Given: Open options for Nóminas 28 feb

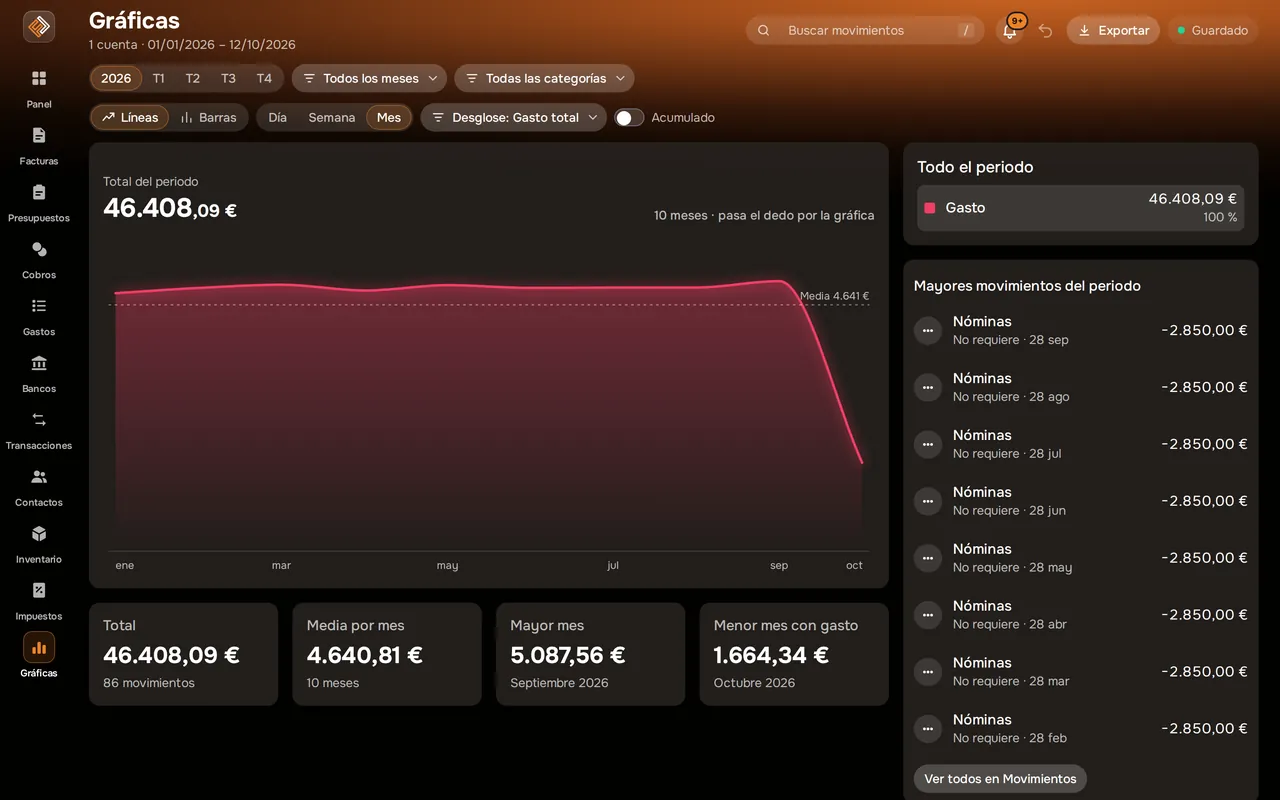Looking at the screenshot, I should tap(928, 728).
